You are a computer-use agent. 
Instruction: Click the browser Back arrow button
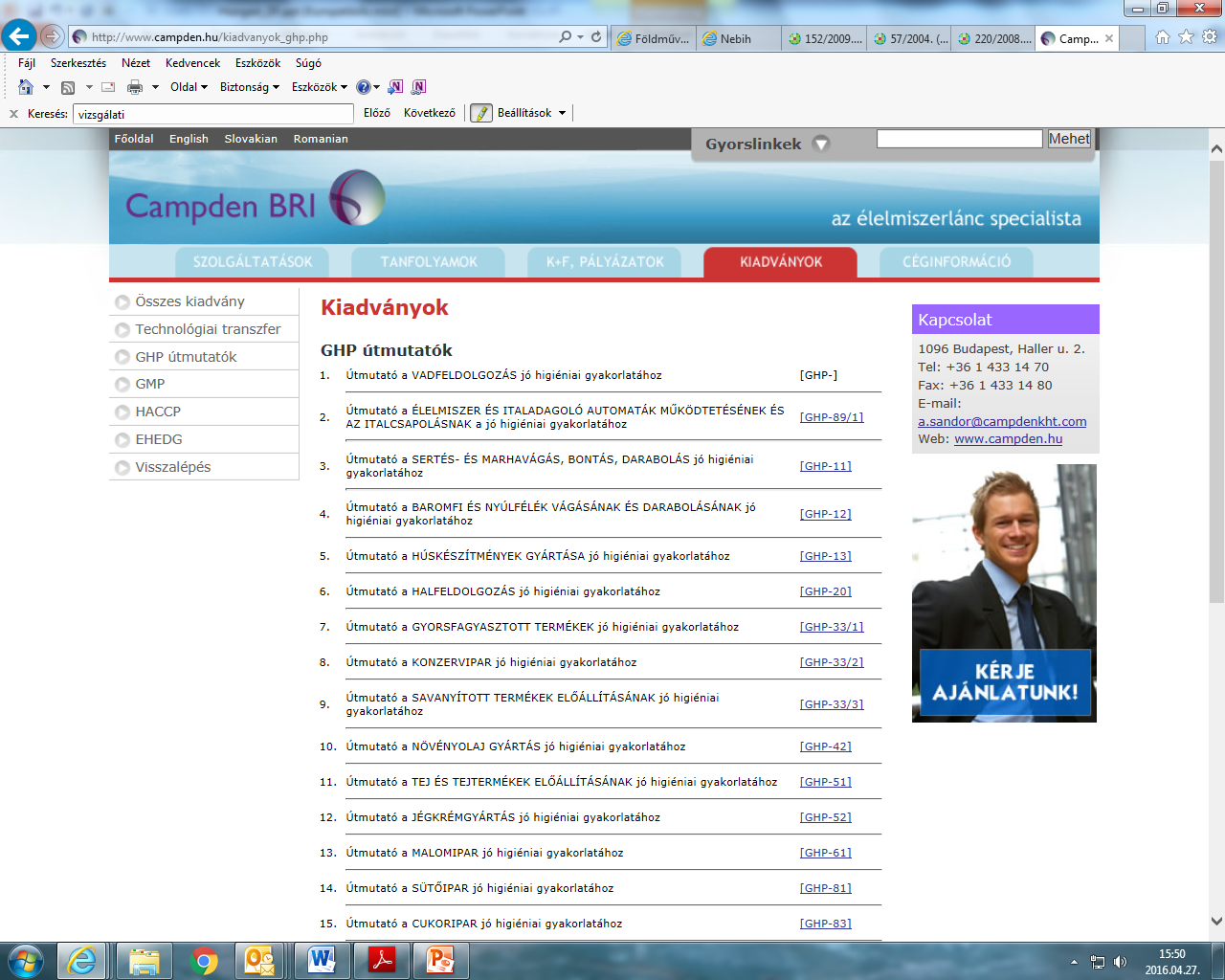[x=18, y=36]
